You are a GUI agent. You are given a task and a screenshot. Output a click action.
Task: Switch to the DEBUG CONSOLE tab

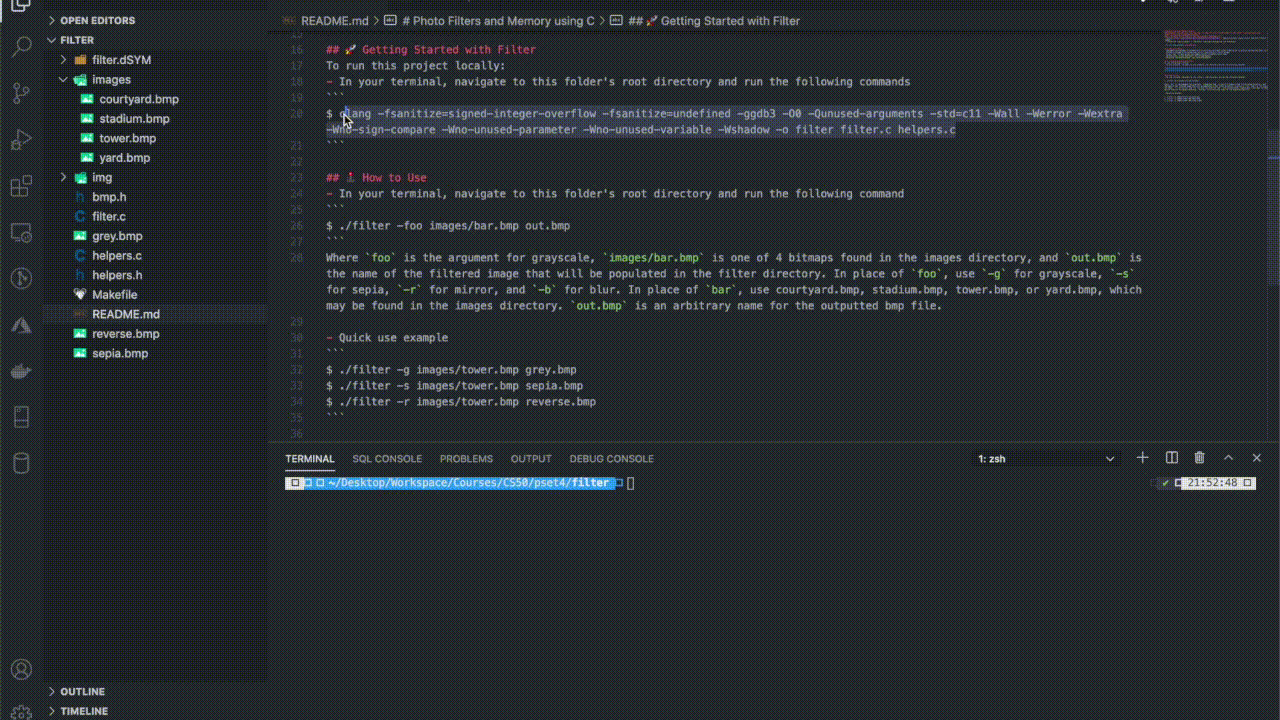612,459
